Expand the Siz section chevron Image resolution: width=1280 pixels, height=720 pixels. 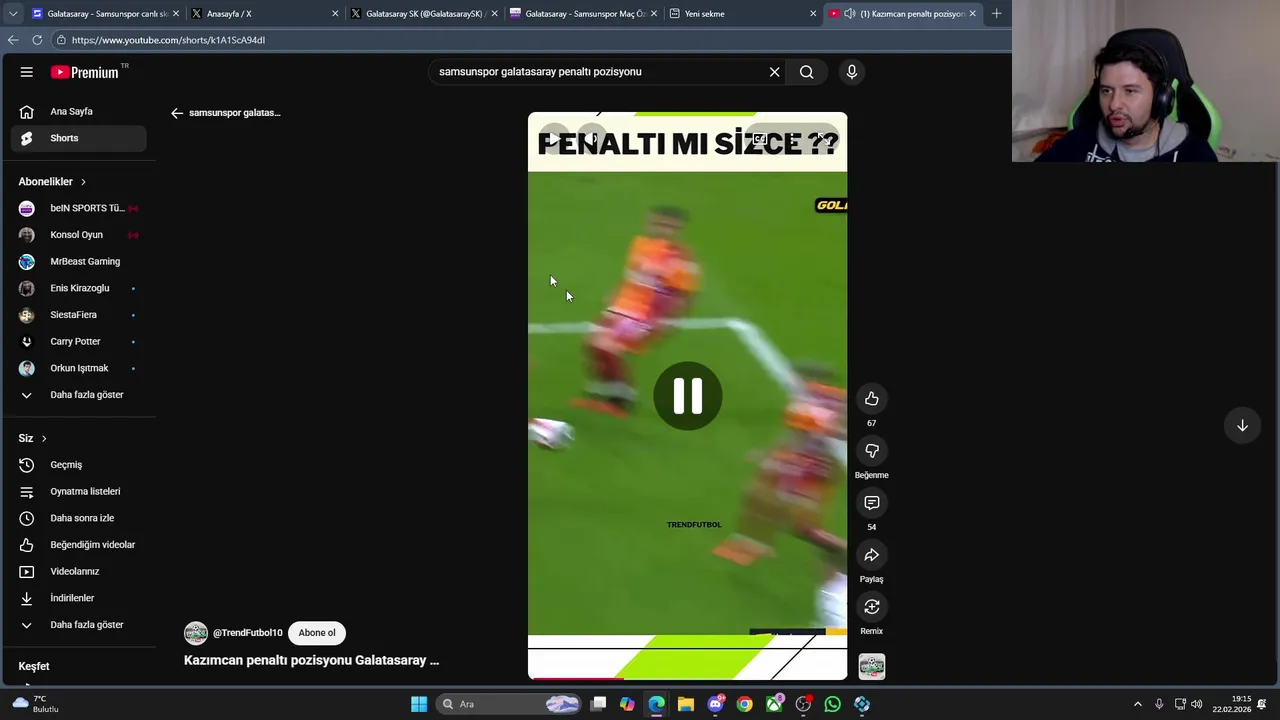click(44, 439)
